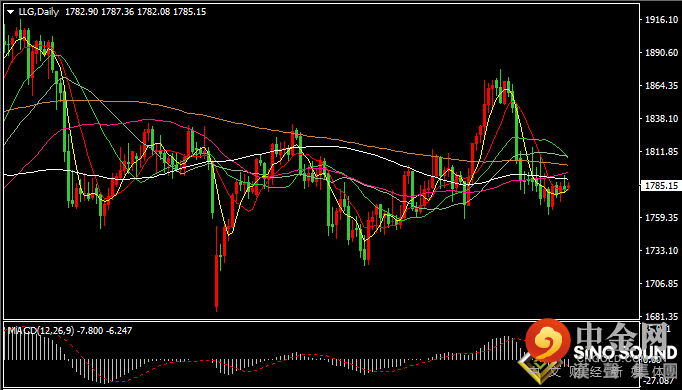Click the 1890.60 price axis label

661,53
